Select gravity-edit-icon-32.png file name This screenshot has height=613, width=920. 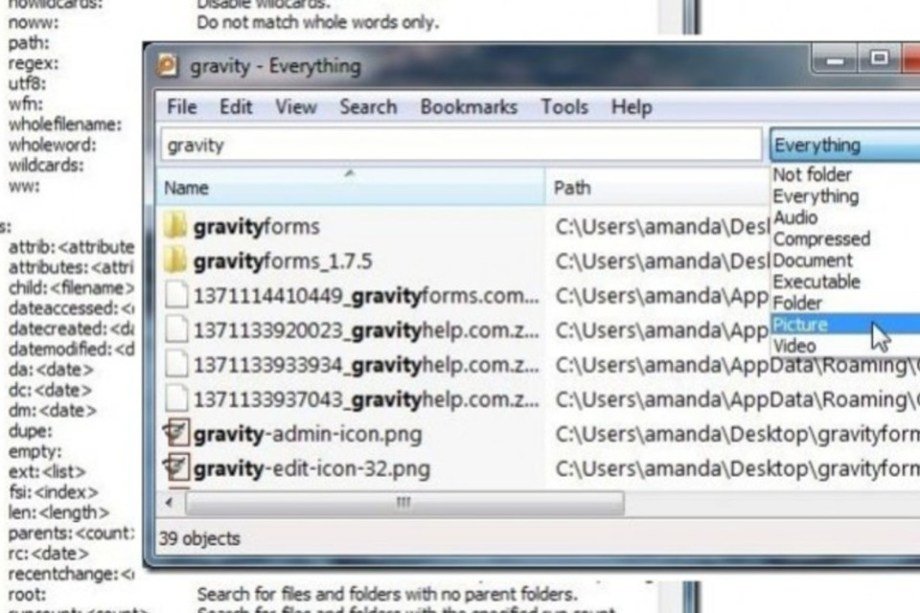pos(312,469)
